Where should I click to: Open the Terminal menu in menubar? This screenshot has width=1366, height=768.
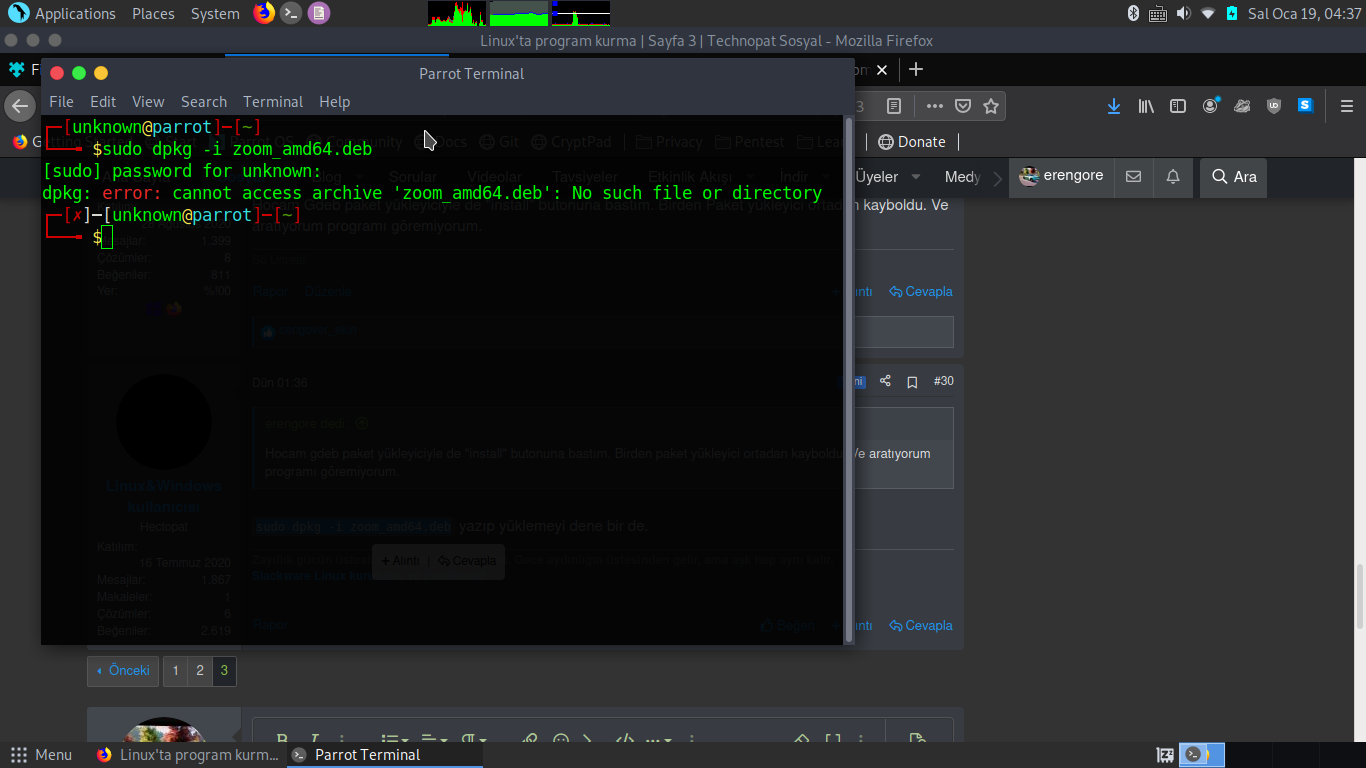tap(273, 102)
